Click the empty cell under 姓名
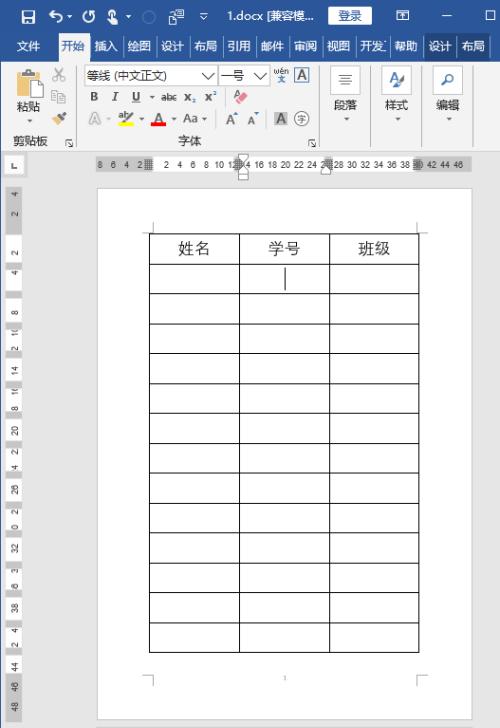 [x=194, y=279]
